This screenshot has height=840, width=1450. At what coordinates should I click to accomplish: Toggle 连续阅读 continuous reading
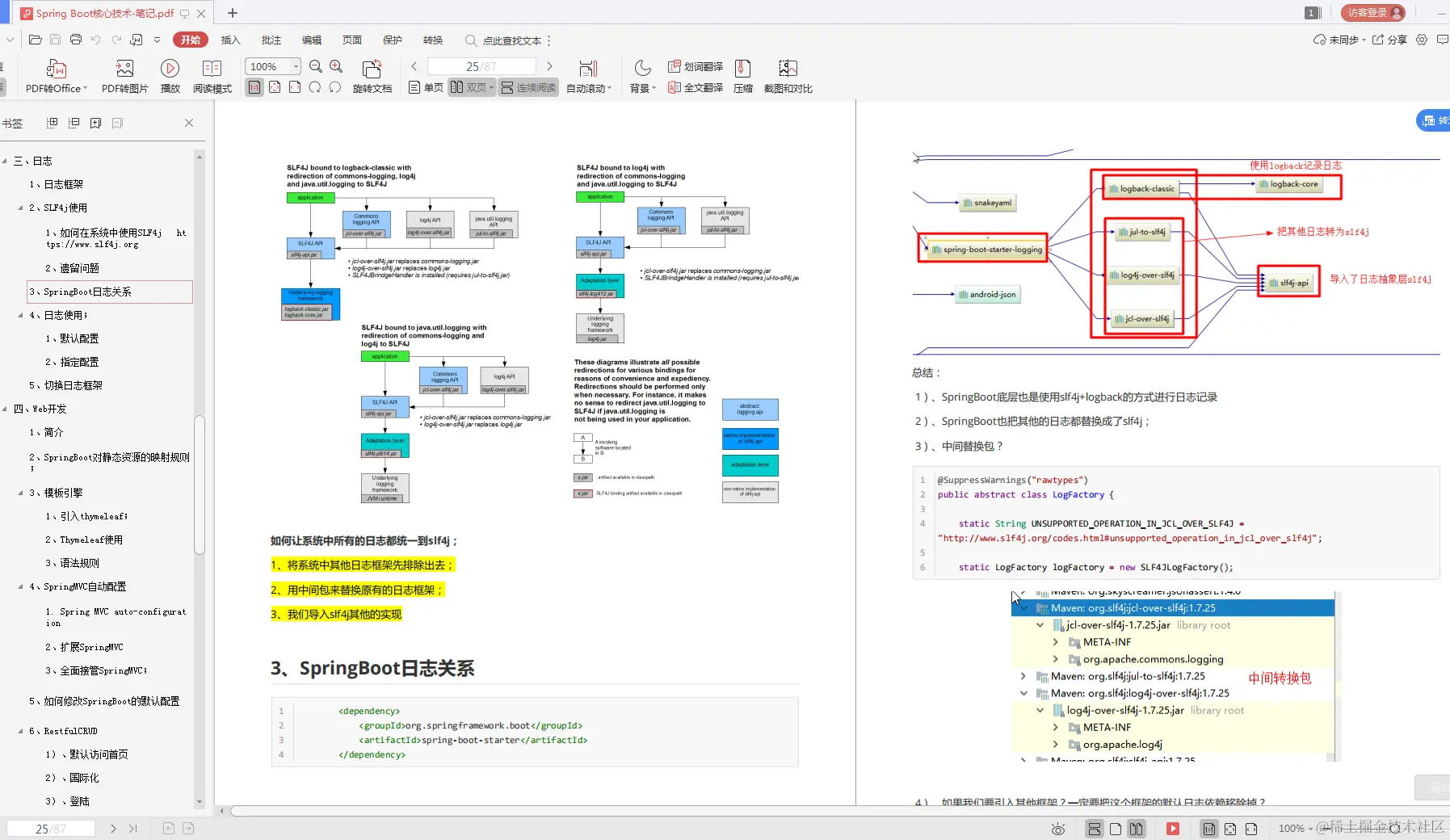coord(528,87)
